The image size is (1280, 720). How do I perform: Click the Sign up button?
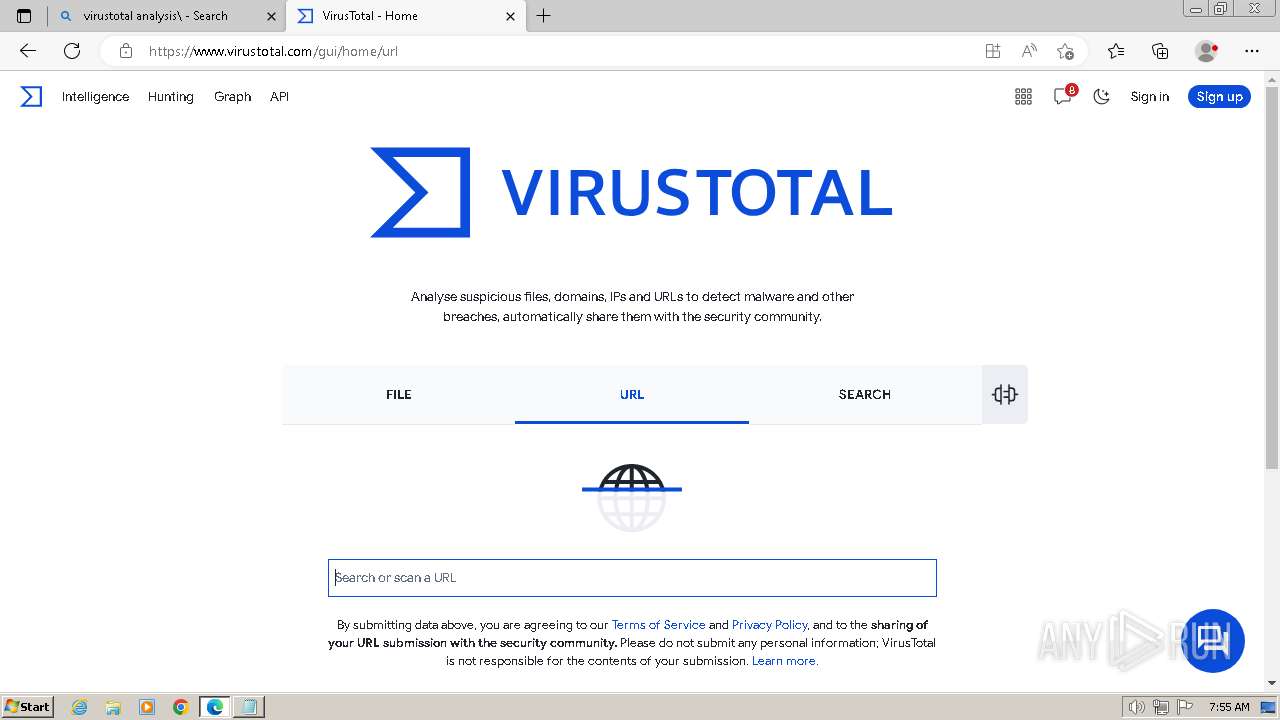[1219, 96]
